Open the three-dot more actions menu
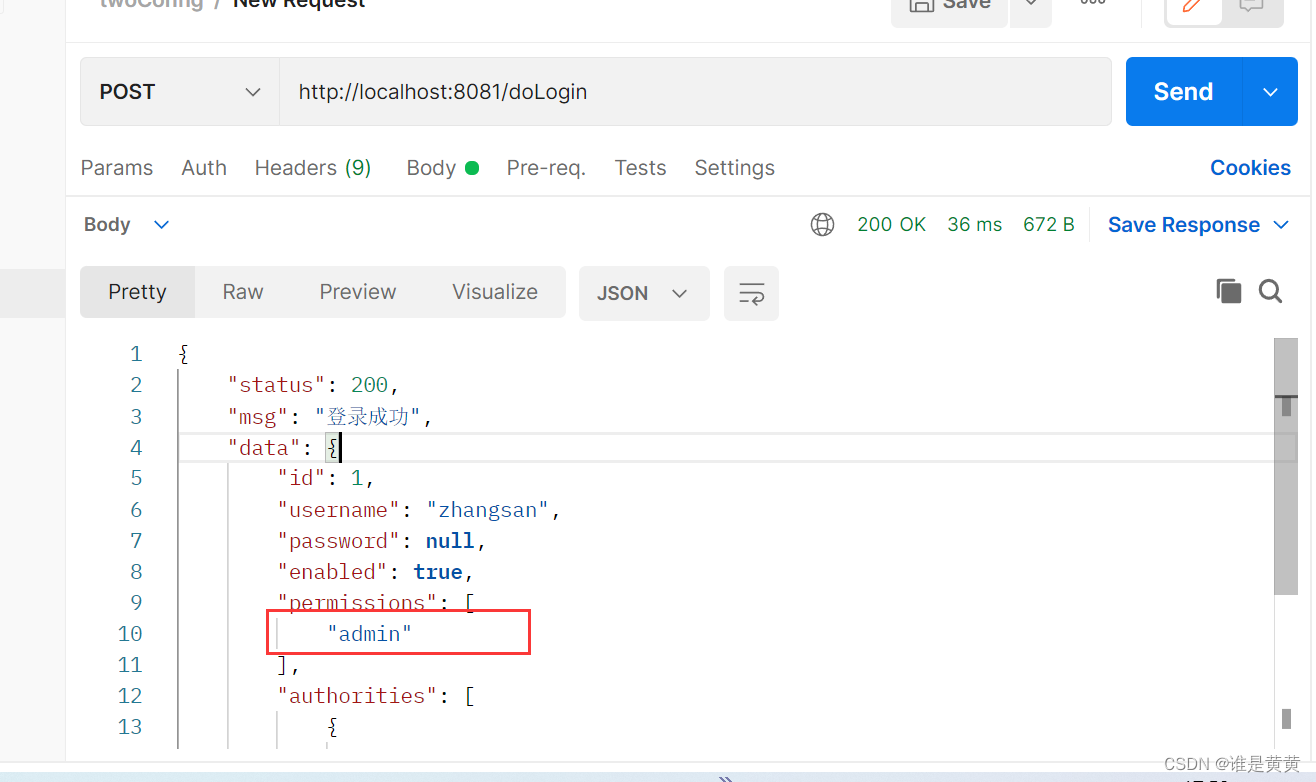This screenshot has width=1316, height=782. (1093, 5)
